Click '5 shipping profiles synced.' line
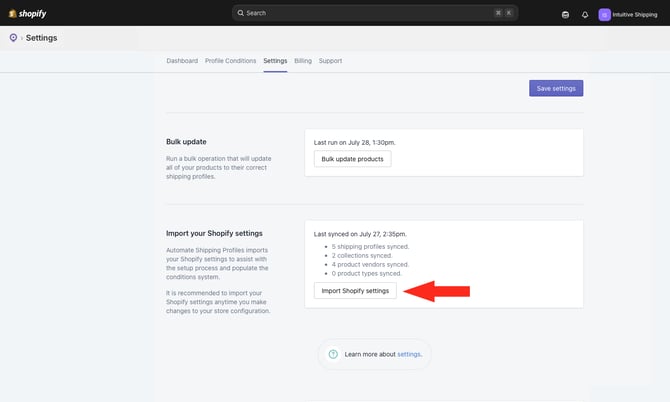Viewport: 670px width, 402px height. (x=370, y=246)
